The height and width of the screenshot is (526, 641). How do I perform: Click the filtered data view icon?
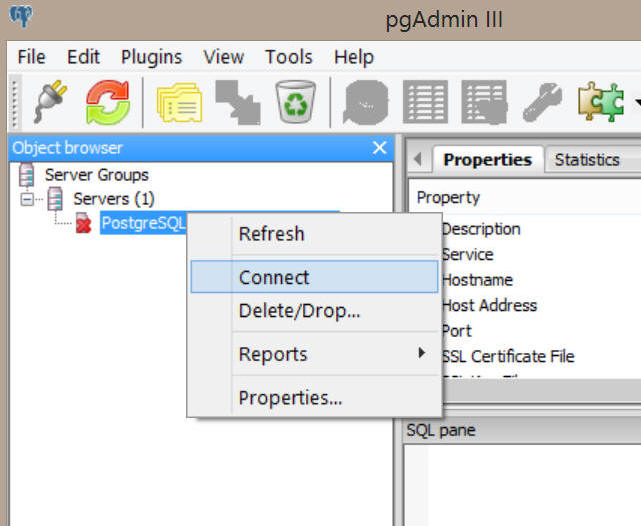(x=484, y=102)
